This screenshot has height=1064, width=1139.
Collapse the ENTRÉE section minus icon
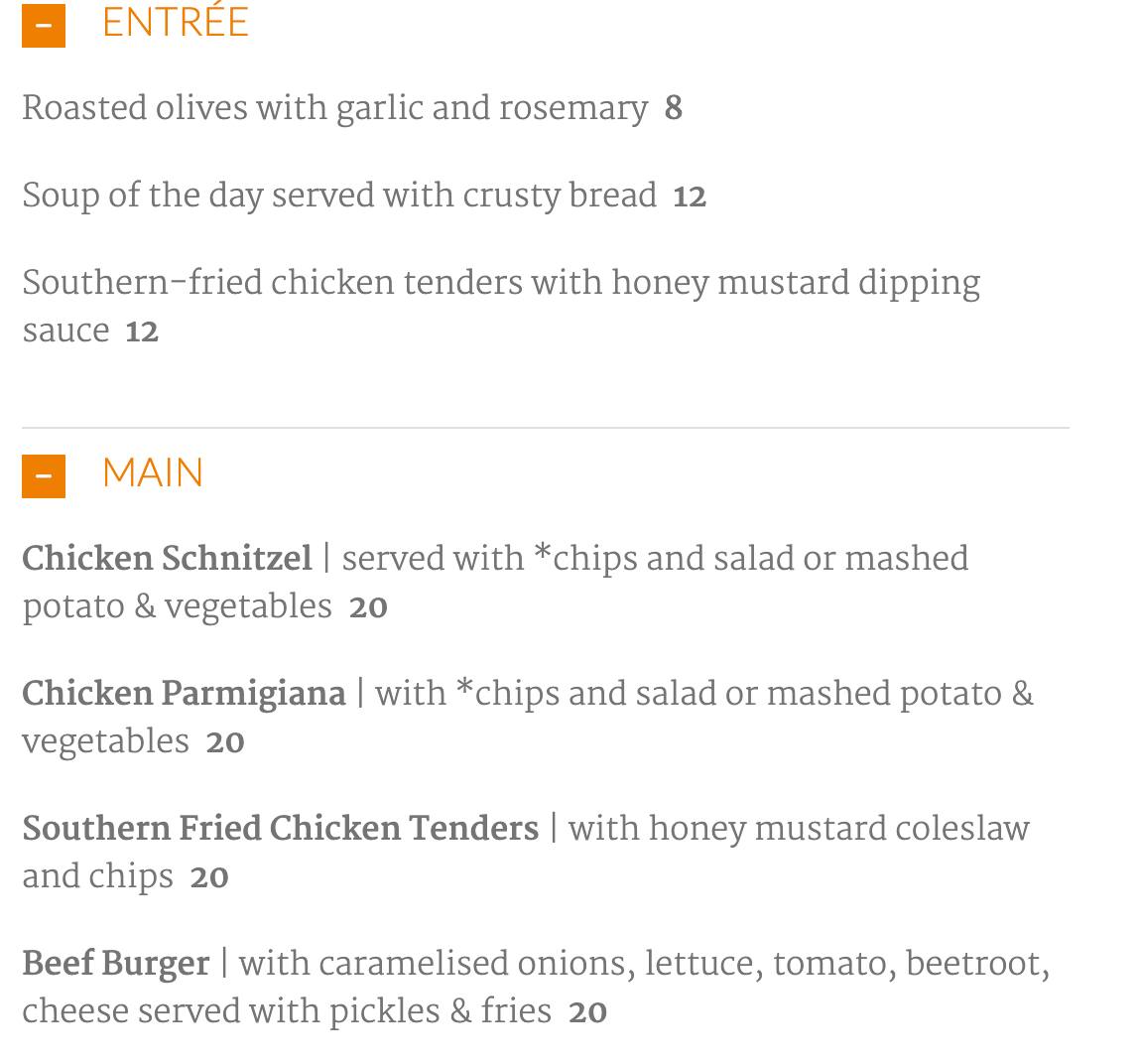(44, 26)
